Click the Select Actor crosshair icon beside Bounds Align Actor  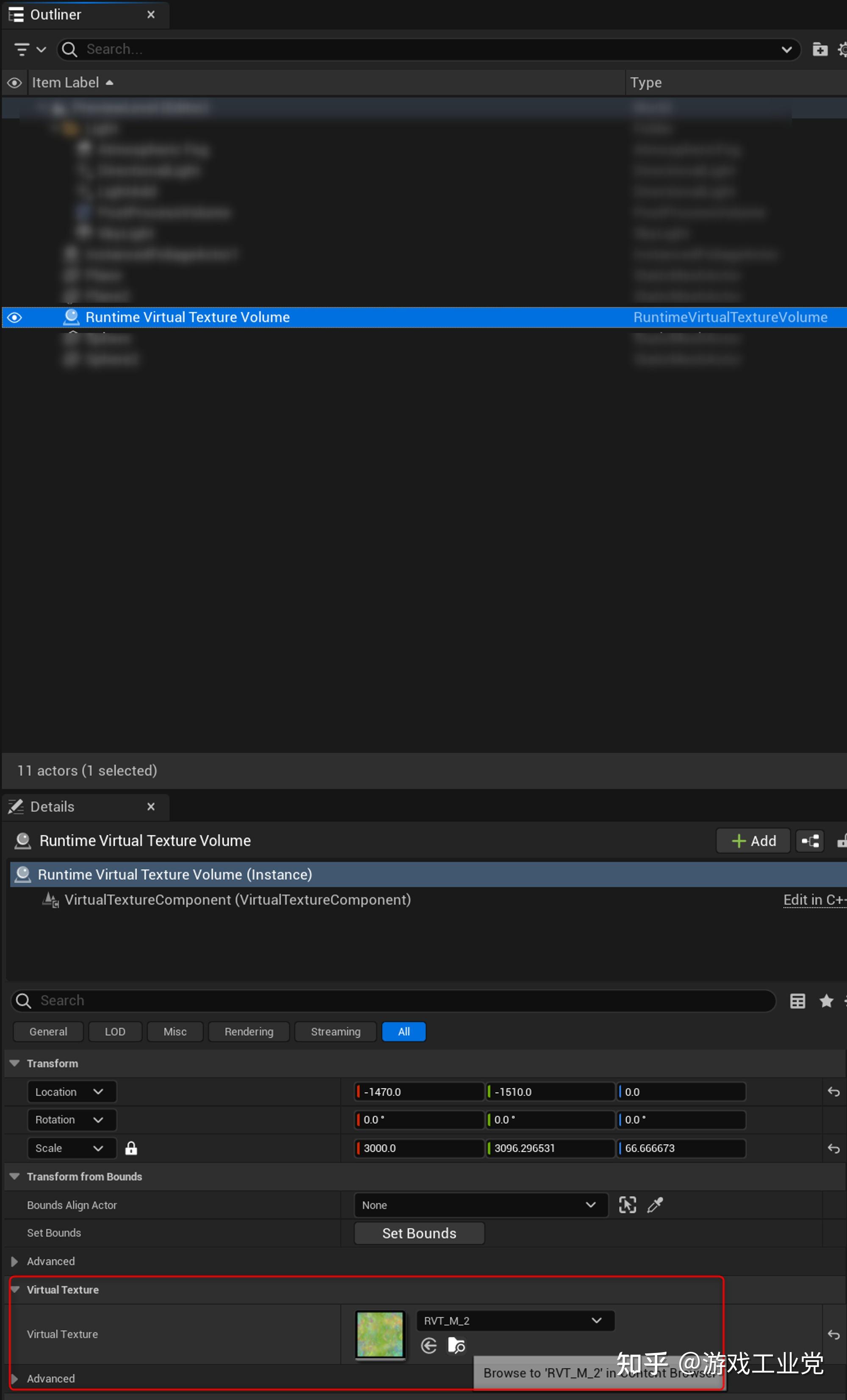pos(627,1205)
